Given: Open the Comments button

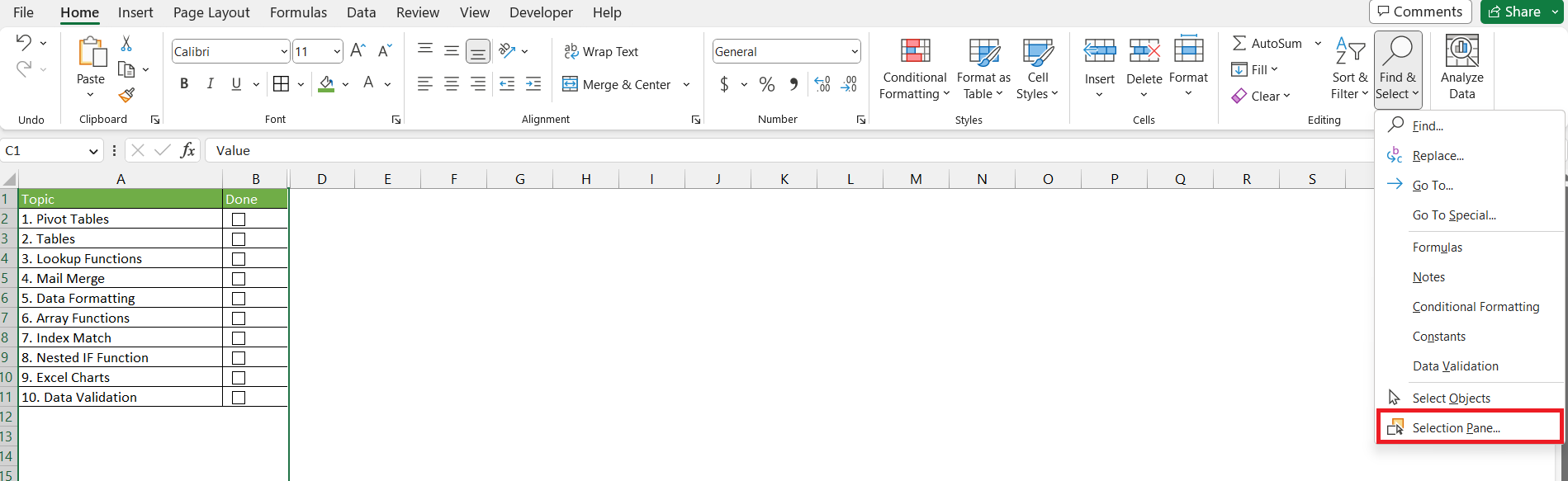Looking at the screenshot, I should 1421,12.
